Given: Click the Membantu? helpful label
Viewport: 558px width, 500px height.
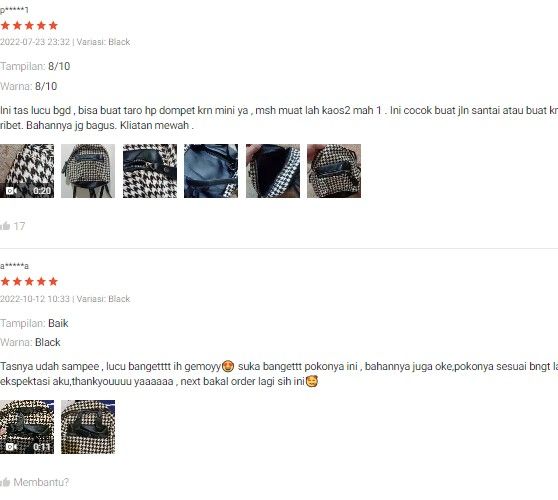Looking at the screenshot, I should coord(41,482).
